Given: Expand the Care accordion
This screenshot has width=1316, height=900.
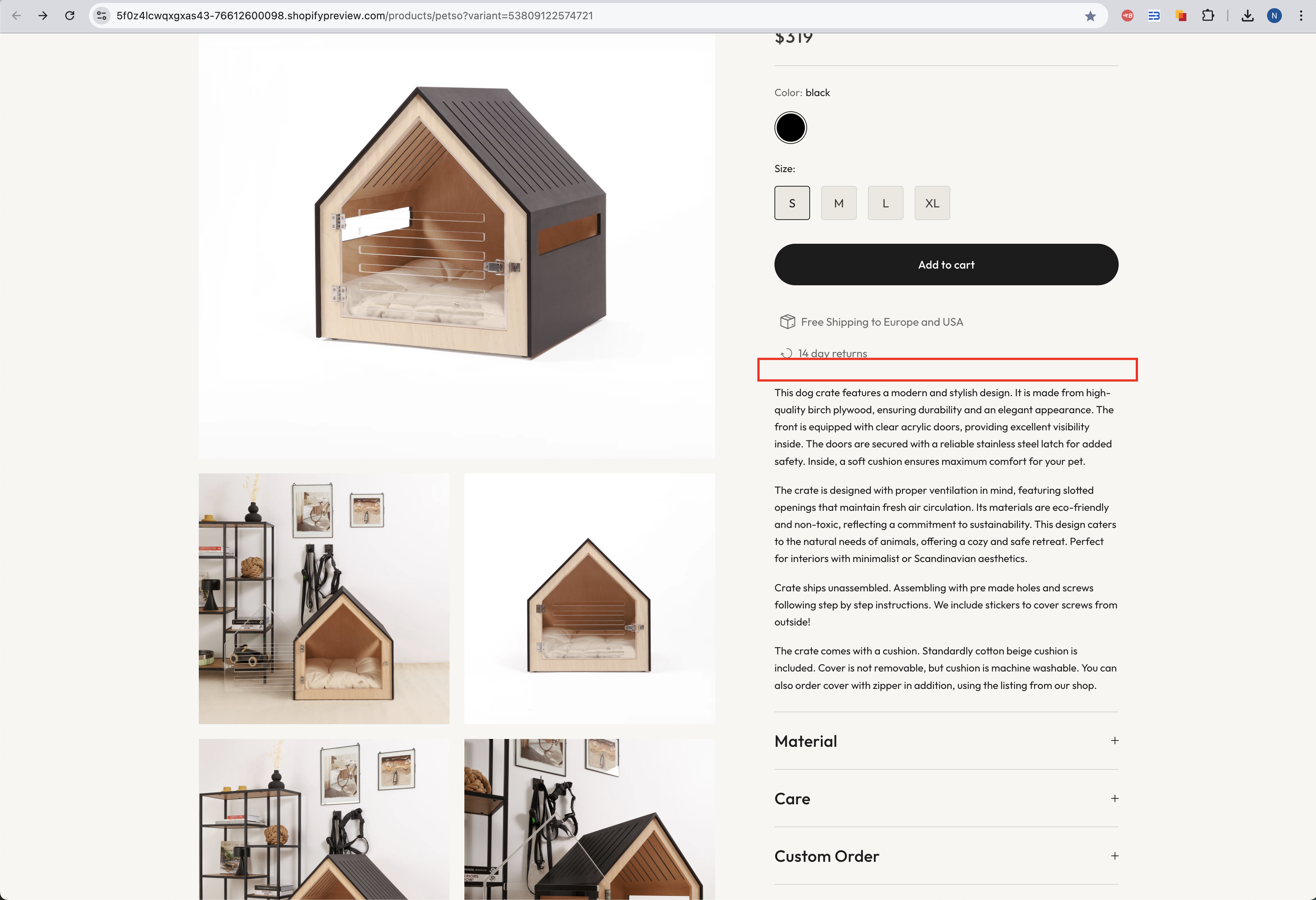Looking at the screenshot, I should (946, 799).
